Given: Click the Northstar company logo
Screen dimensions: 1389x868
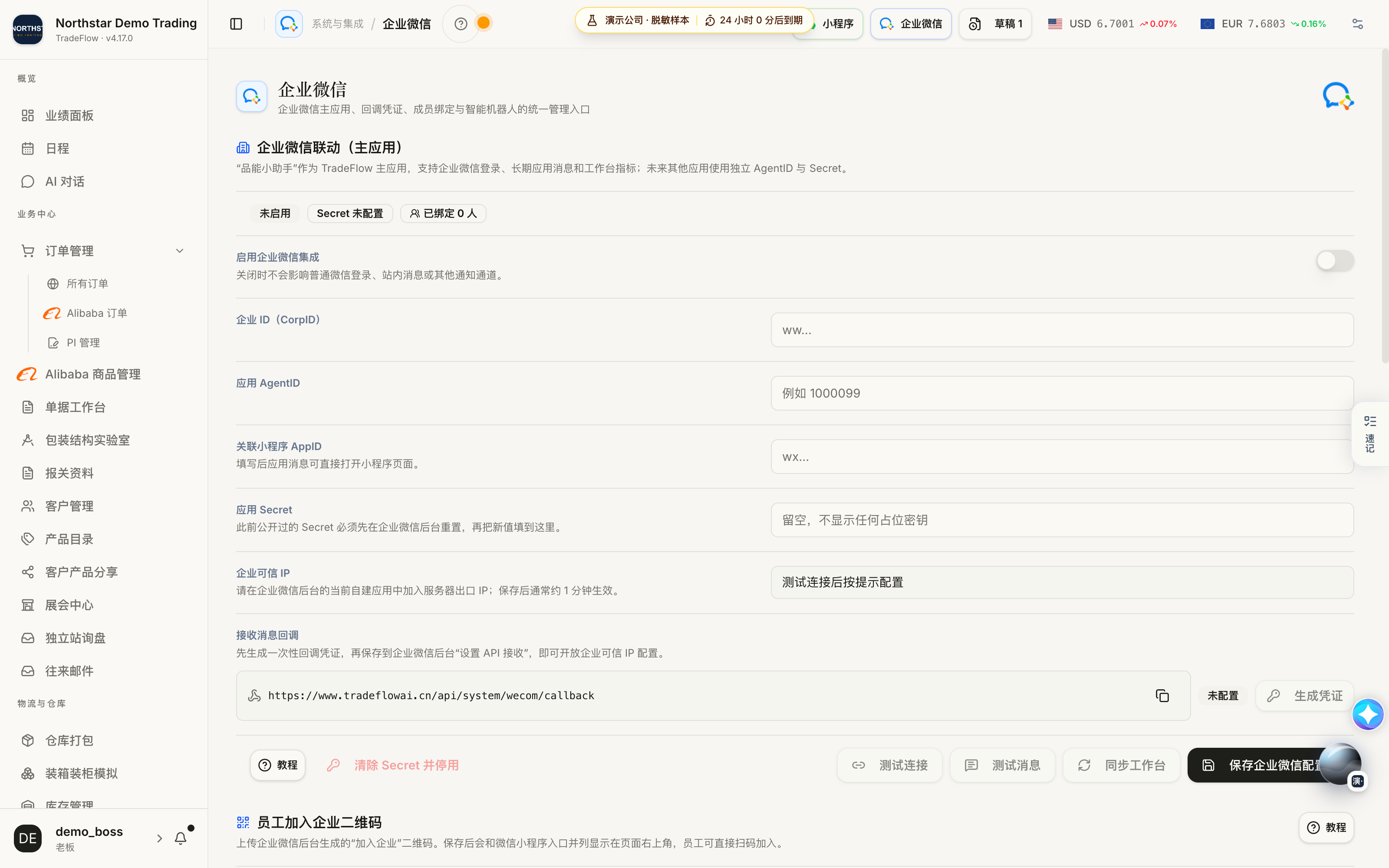Looking at the screenshot, I should coord(27,29).
